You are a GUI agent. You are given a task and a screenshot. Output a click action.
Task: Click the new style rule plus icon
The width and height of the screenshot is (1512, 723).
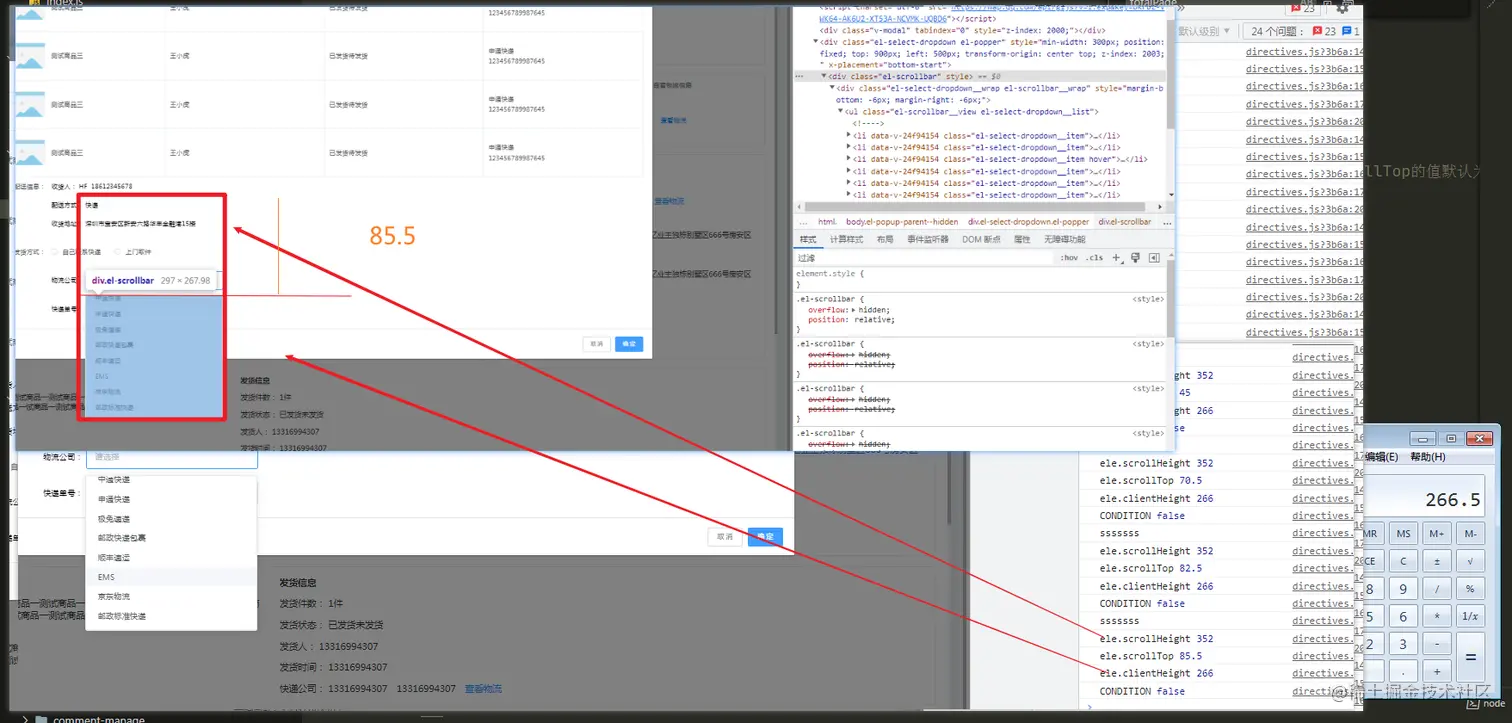click(1117, 258)
